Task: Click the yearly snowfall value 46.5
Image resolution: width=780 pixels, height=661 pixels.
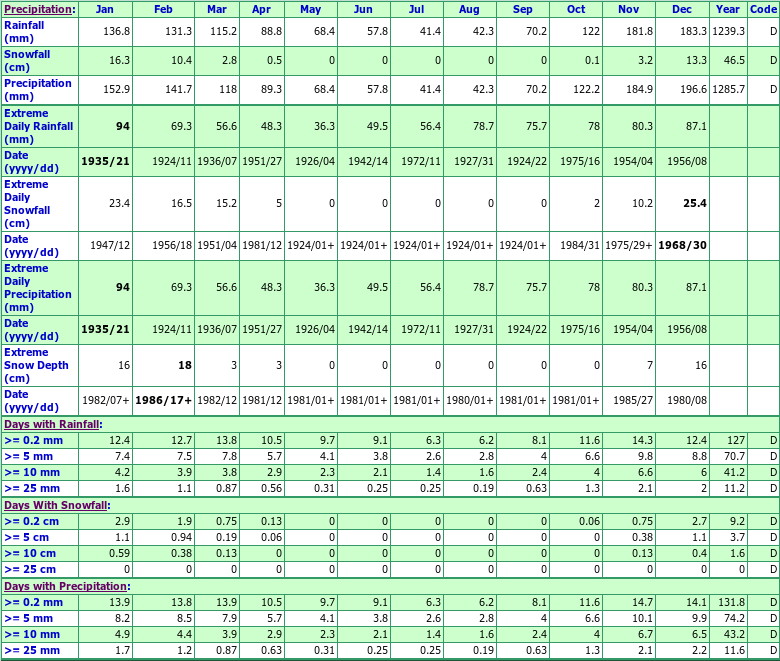Action: pyautogui.click(x=733, y=60)
